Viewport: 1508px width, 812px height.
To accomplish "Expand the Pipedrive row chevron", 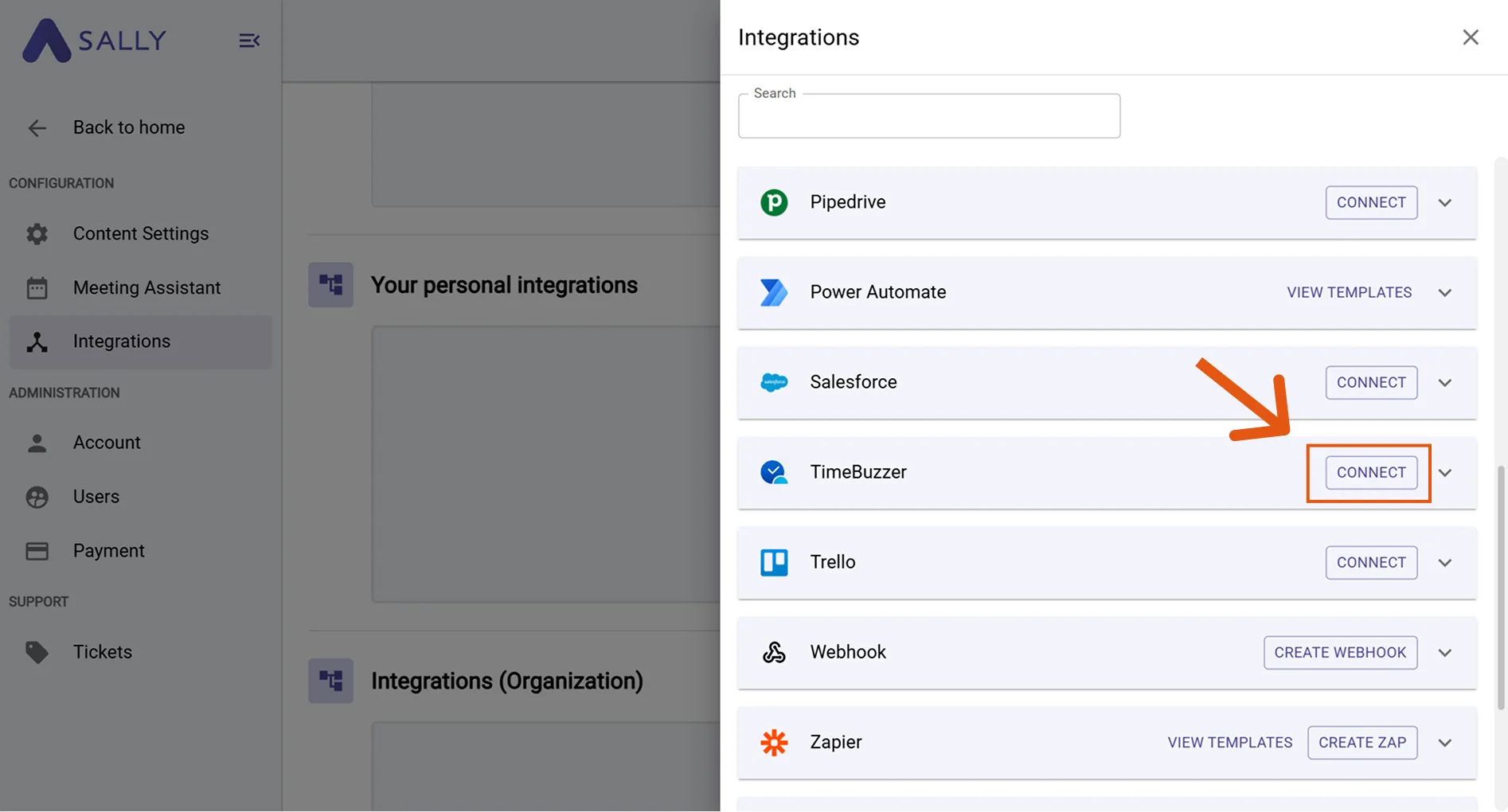I will point(1445,202).
